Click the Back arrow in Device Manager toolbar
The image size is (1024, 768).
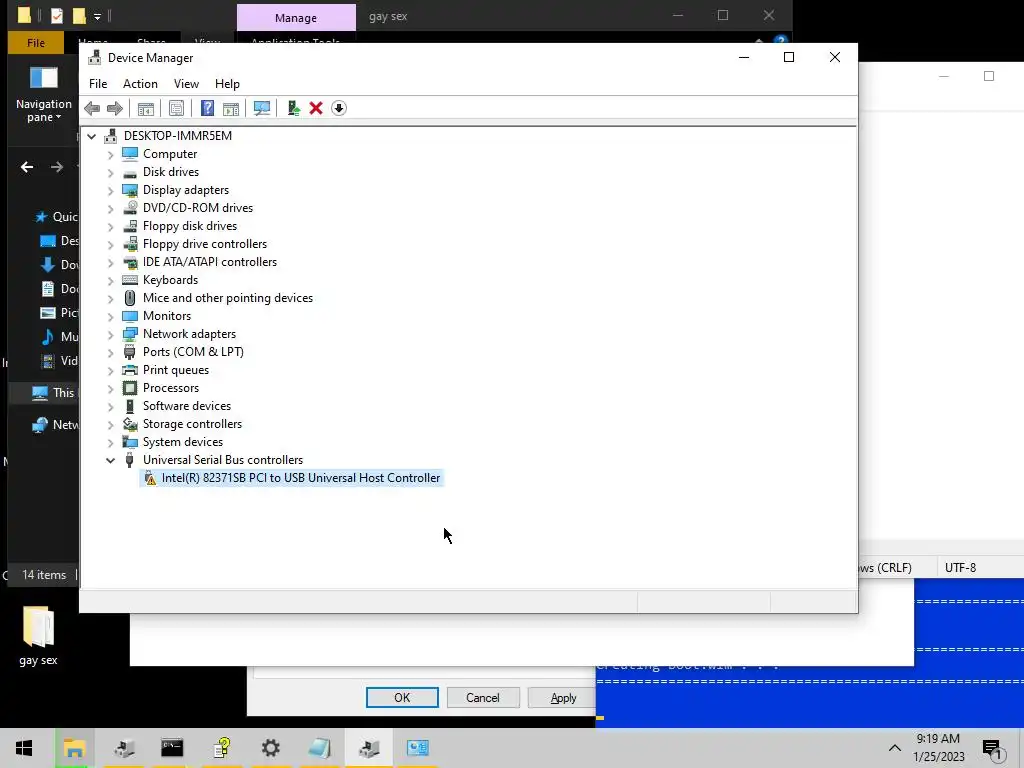click(92, 108)
